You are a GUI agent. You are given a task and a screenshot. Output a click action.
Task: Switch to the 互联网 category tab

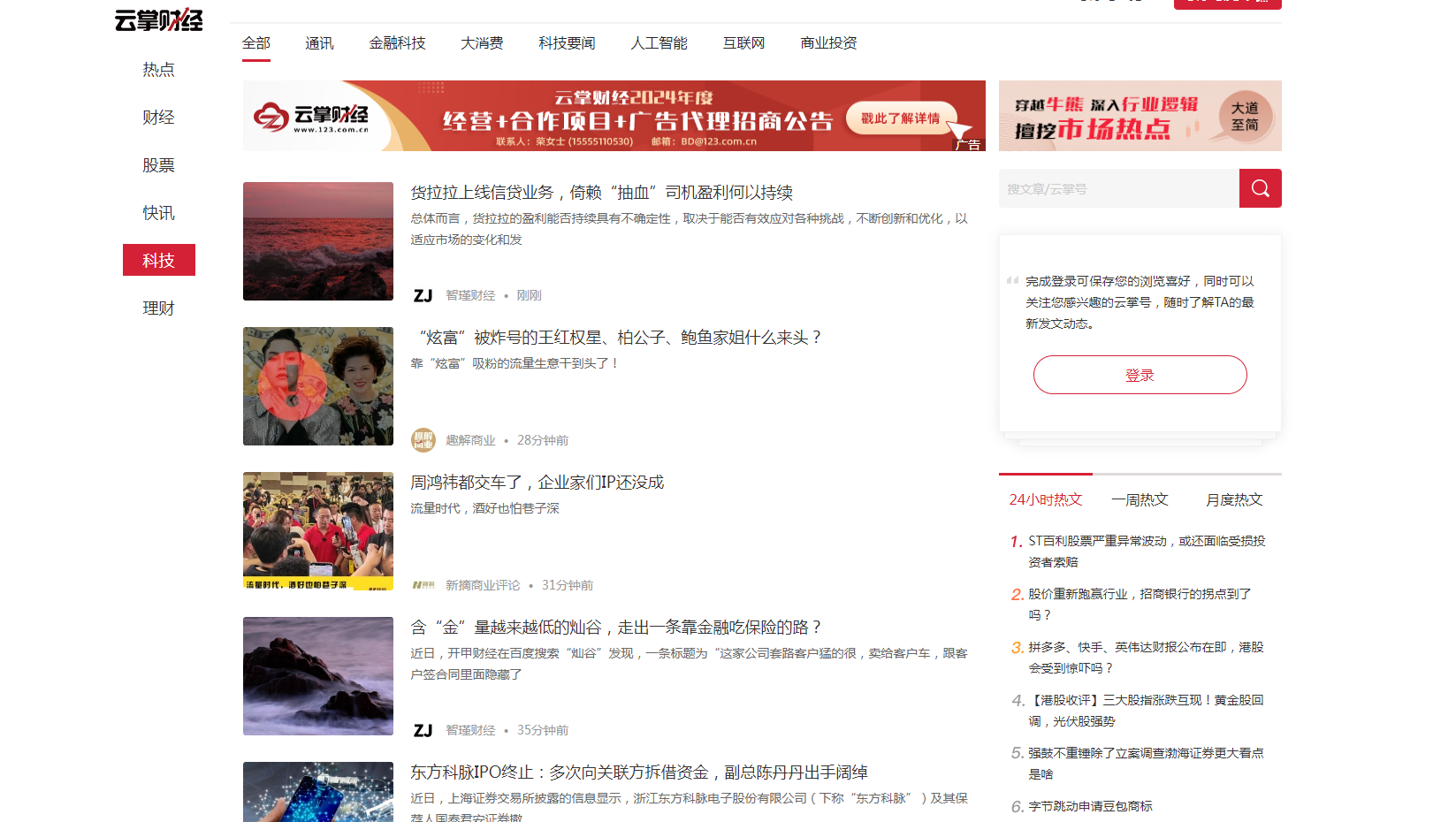pyautogui.click(x=744, y=42)
